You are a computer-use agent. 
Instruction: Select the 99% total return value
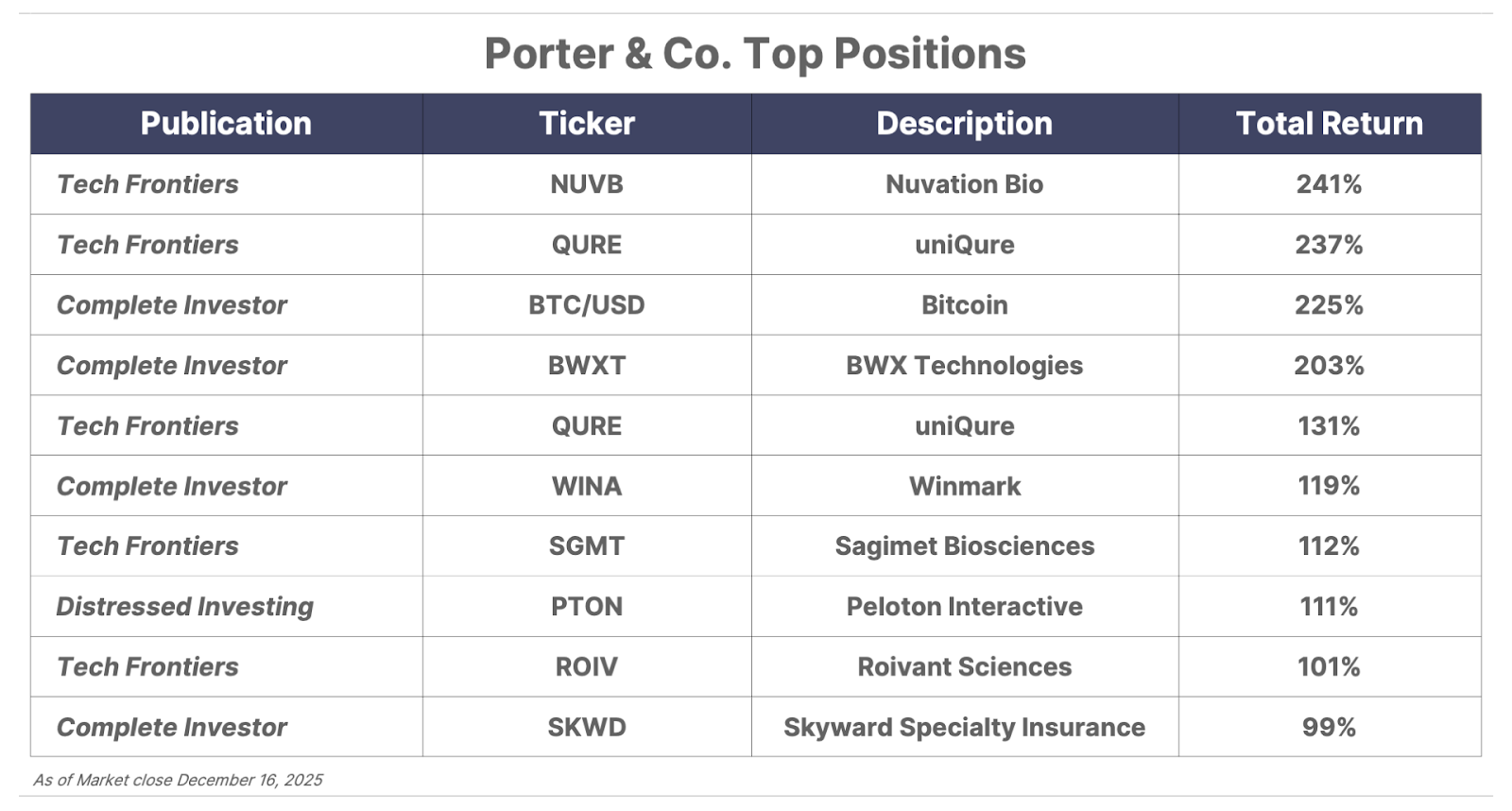pos(1329,728)
